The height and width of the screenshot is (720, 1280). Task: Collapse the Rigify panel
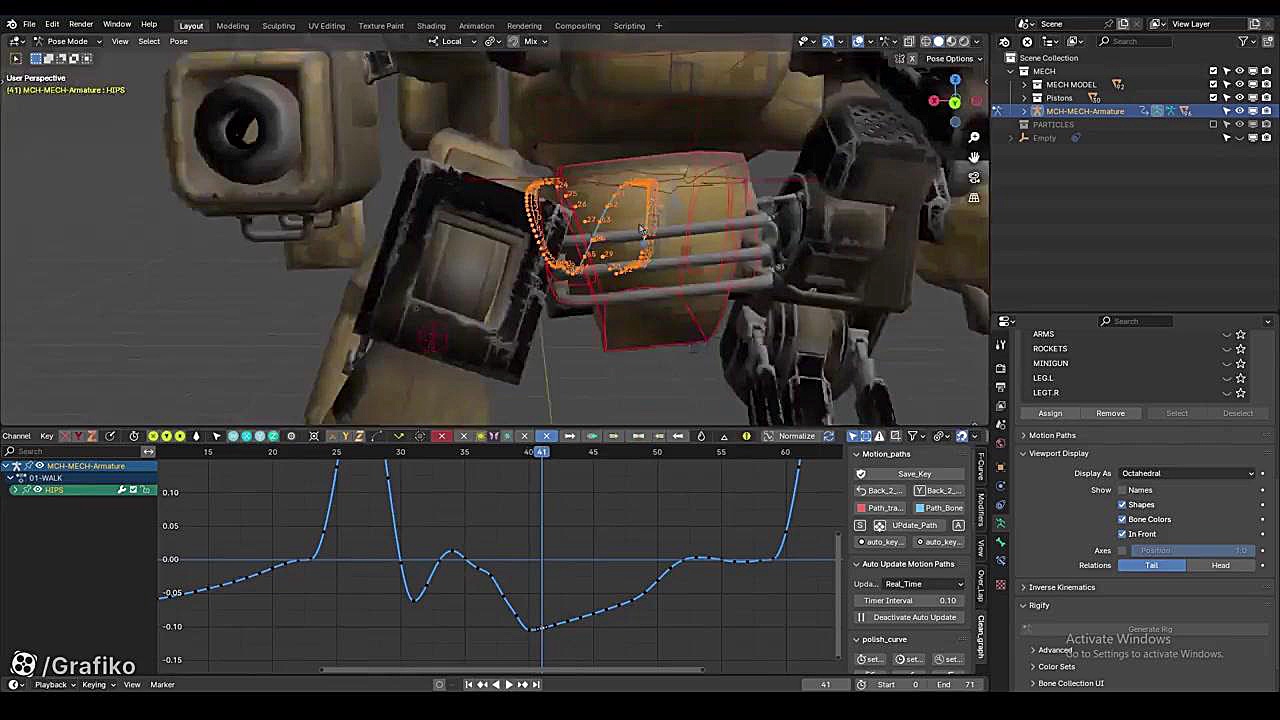pyautogui.click(x=1039, y=606)
